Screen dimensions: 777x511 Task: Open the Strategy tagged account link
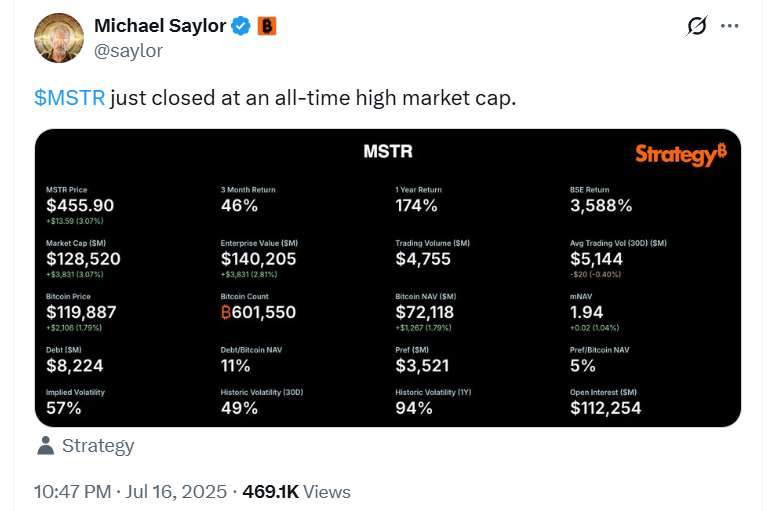98,446
